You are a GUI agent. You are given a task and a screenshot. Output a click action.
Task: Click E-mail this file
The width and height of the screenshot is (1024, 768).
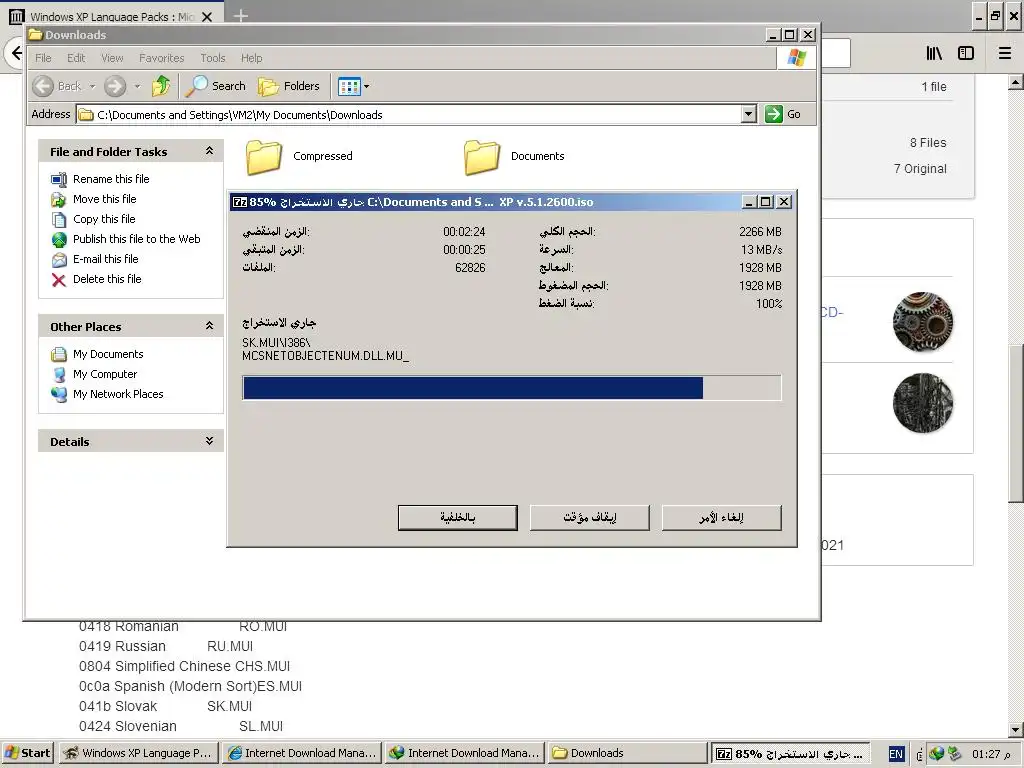click(105, 259)
